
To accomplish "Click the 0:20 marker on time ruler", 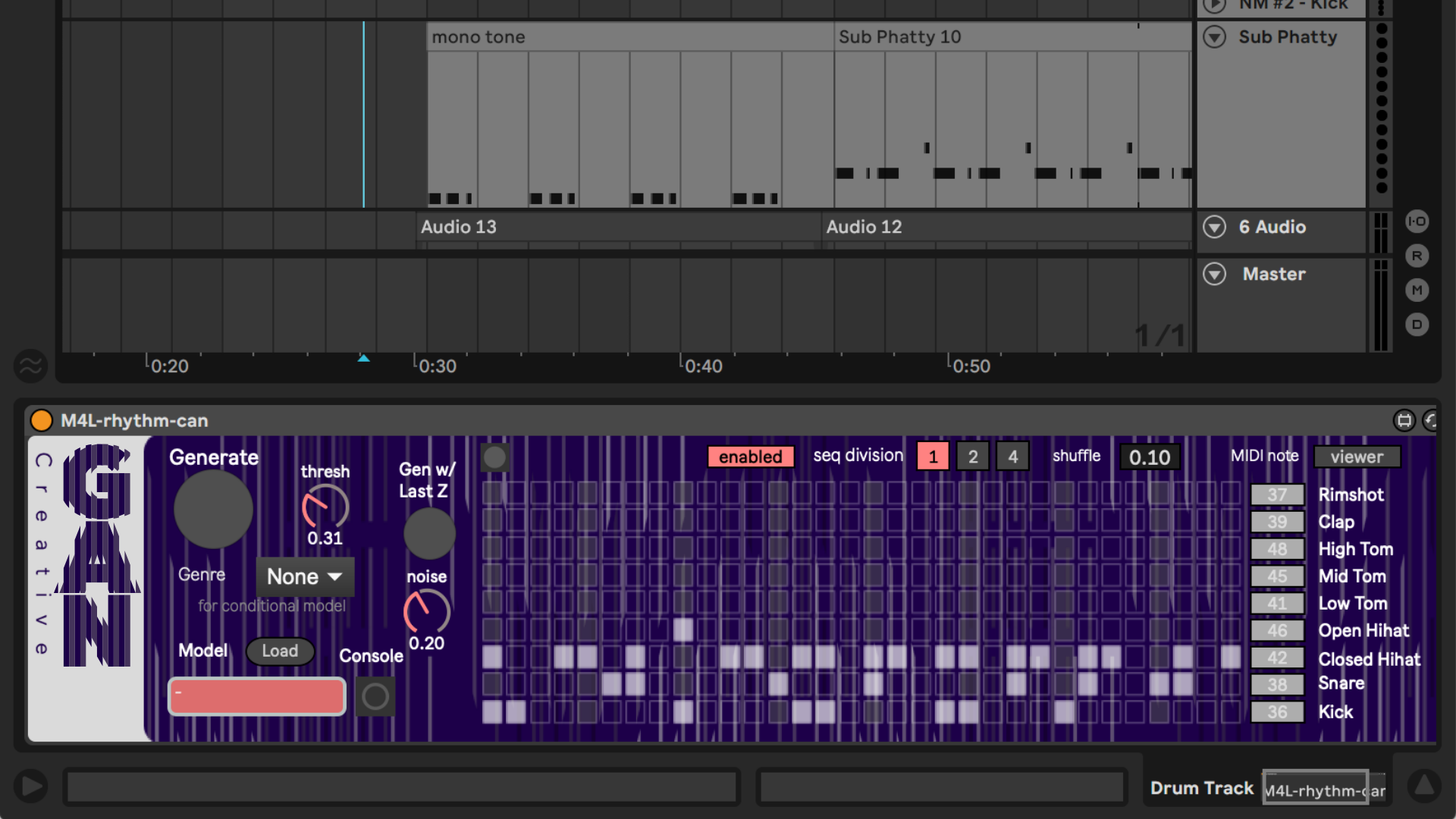I will (x=169, y=366).
